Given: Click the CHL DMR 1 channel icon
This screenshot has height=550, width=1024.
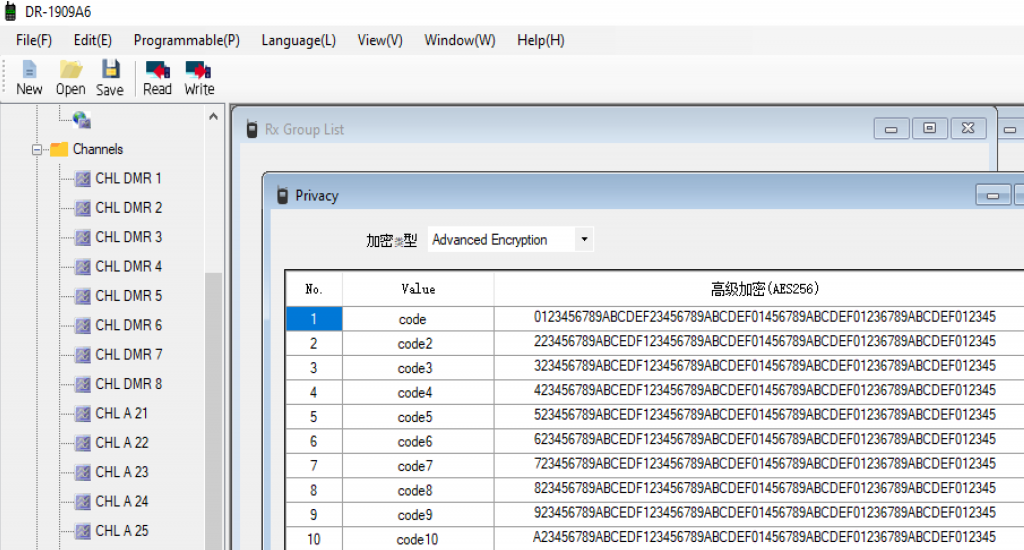Looking at the screenshot, I should [x=83, y=178].
